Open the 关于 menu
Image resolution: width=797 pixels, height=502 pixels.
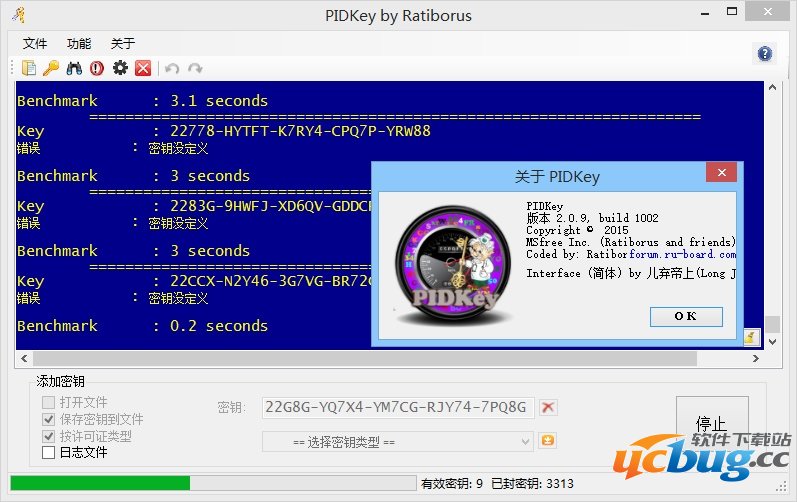pyautogui.click(x=123, y=44)
